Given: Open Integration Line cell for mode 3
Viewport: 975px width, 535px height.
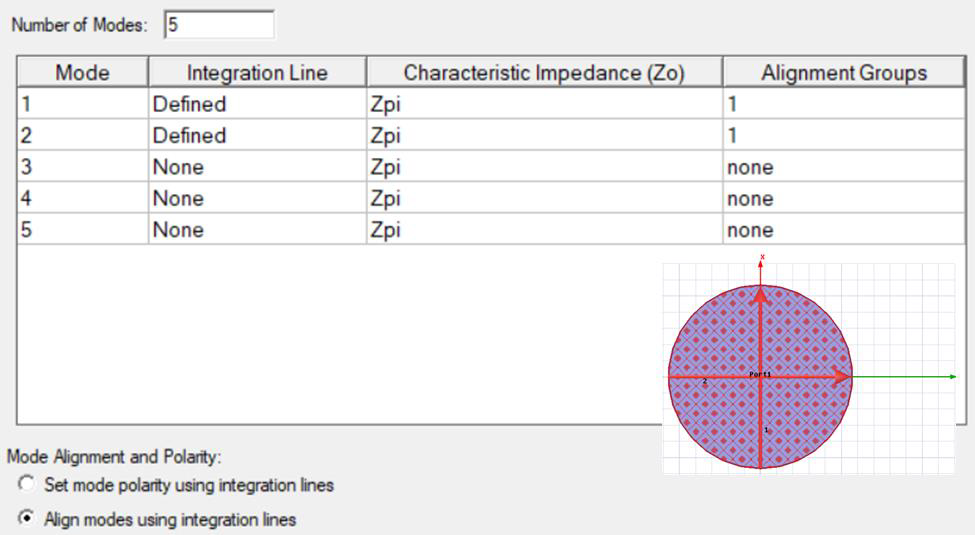Looking at the screenshot, I should click(x=257, y=167).
